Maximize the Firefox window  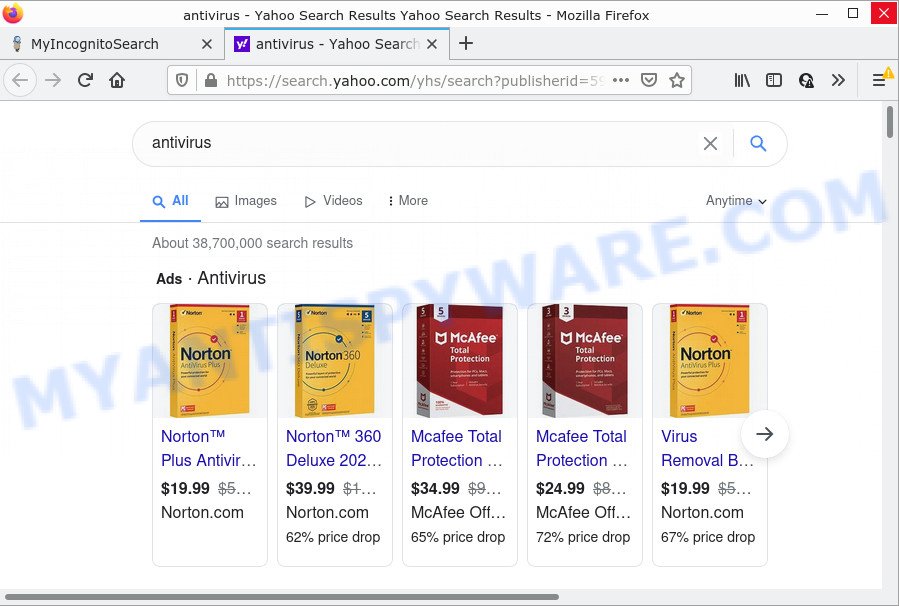853,13
